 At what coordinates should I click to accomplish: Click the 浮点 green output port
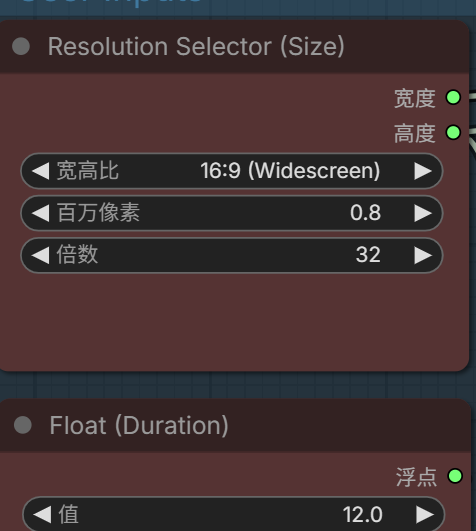pyautogui.click(x=455, y=476)
